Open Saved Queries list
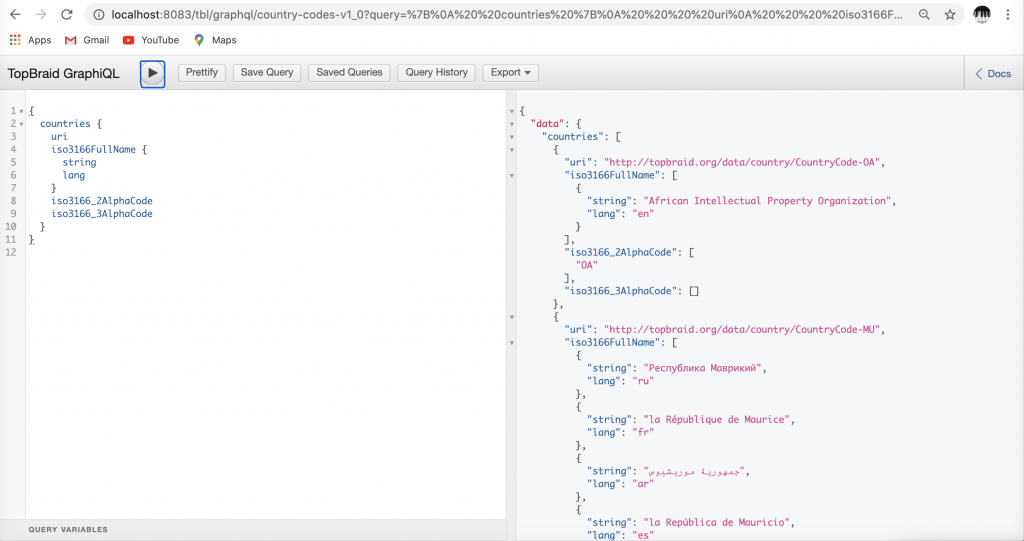The width and height of the screenshot is (1024, 541). point(349,73)
